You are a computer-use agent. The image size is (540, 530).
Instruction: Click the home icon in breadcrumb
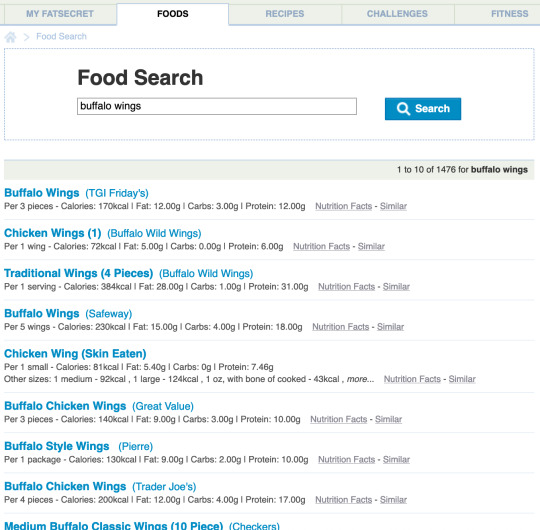[10, 37]
